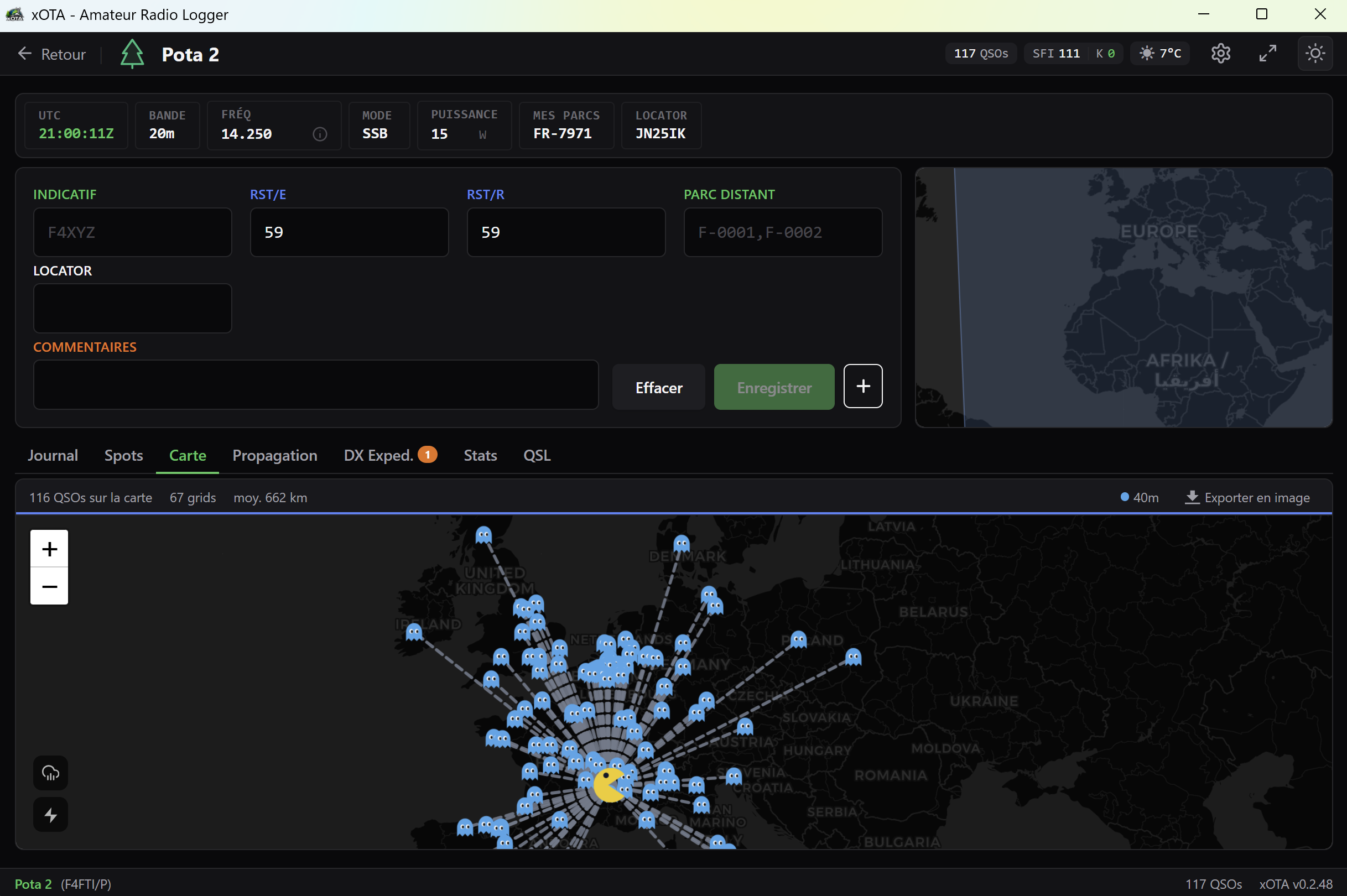Toggle light theme with the sun button
The image size is (1347, 896).
(x=1315, y=54)
